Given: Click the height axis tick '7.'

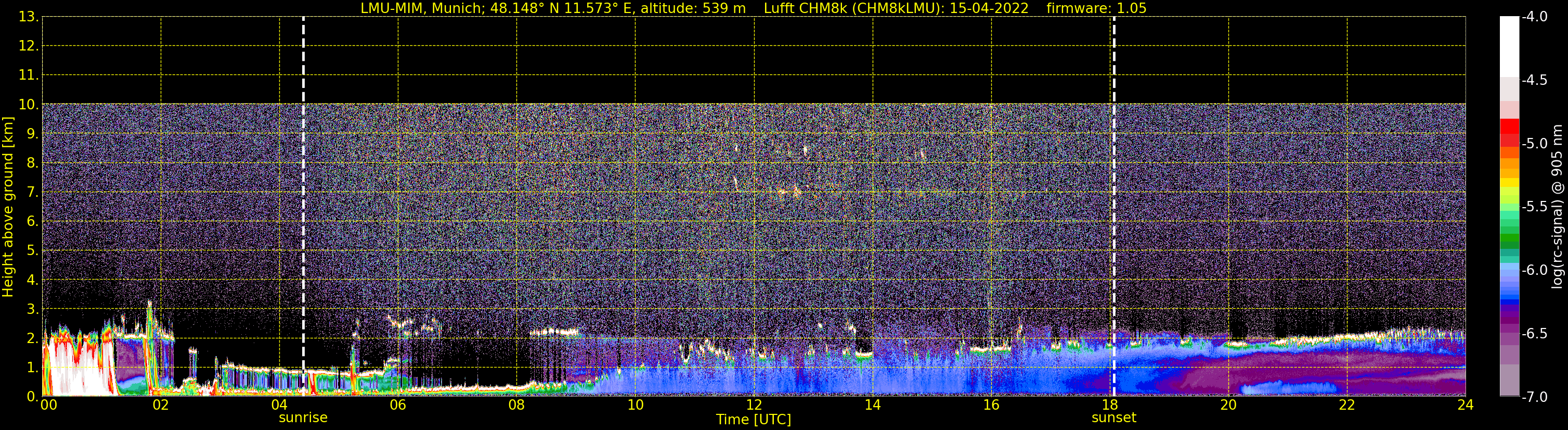Looking at the screenshot, I should (x=32, y=192).
